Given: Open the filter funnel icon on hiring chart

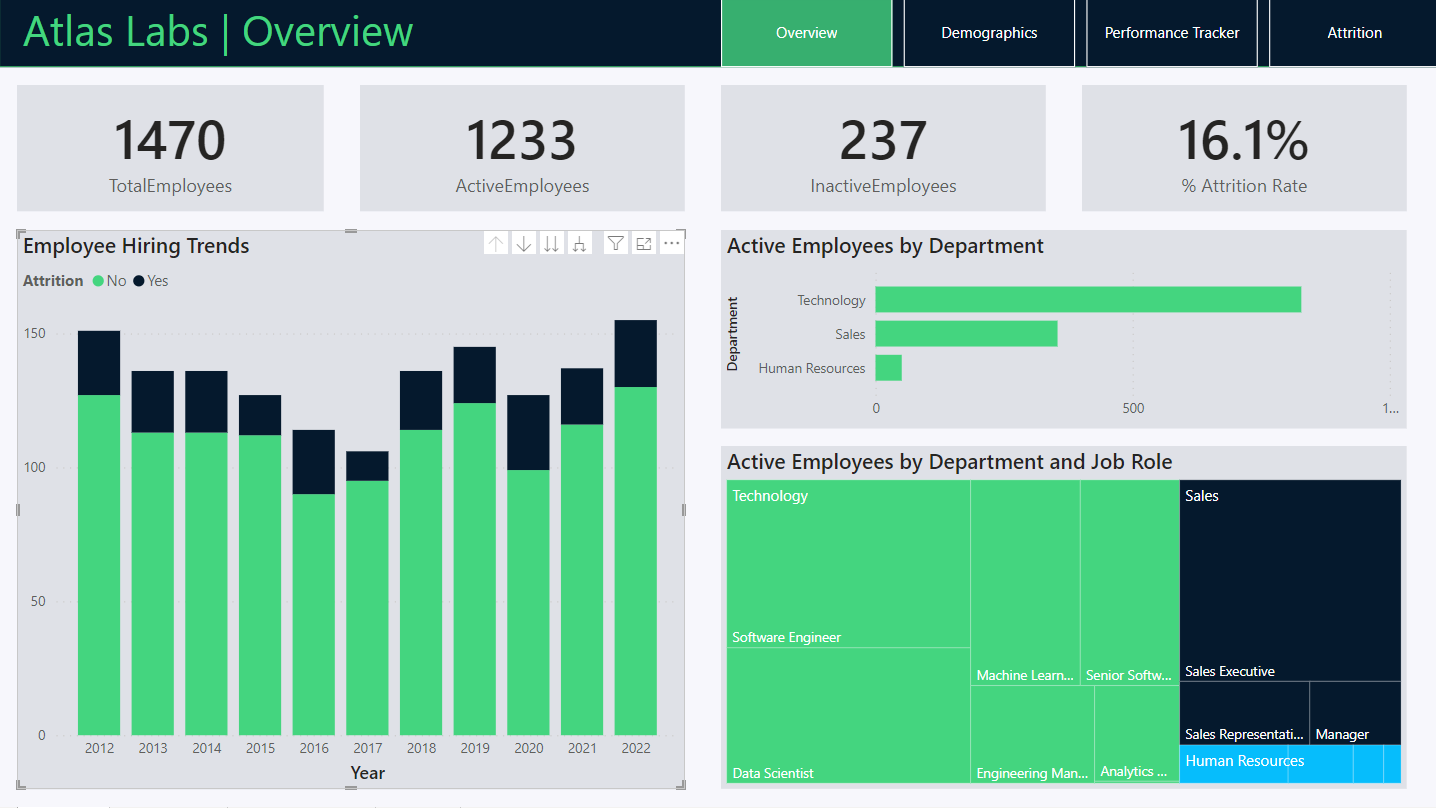Looking at the screenshot, I should (616, 244).
